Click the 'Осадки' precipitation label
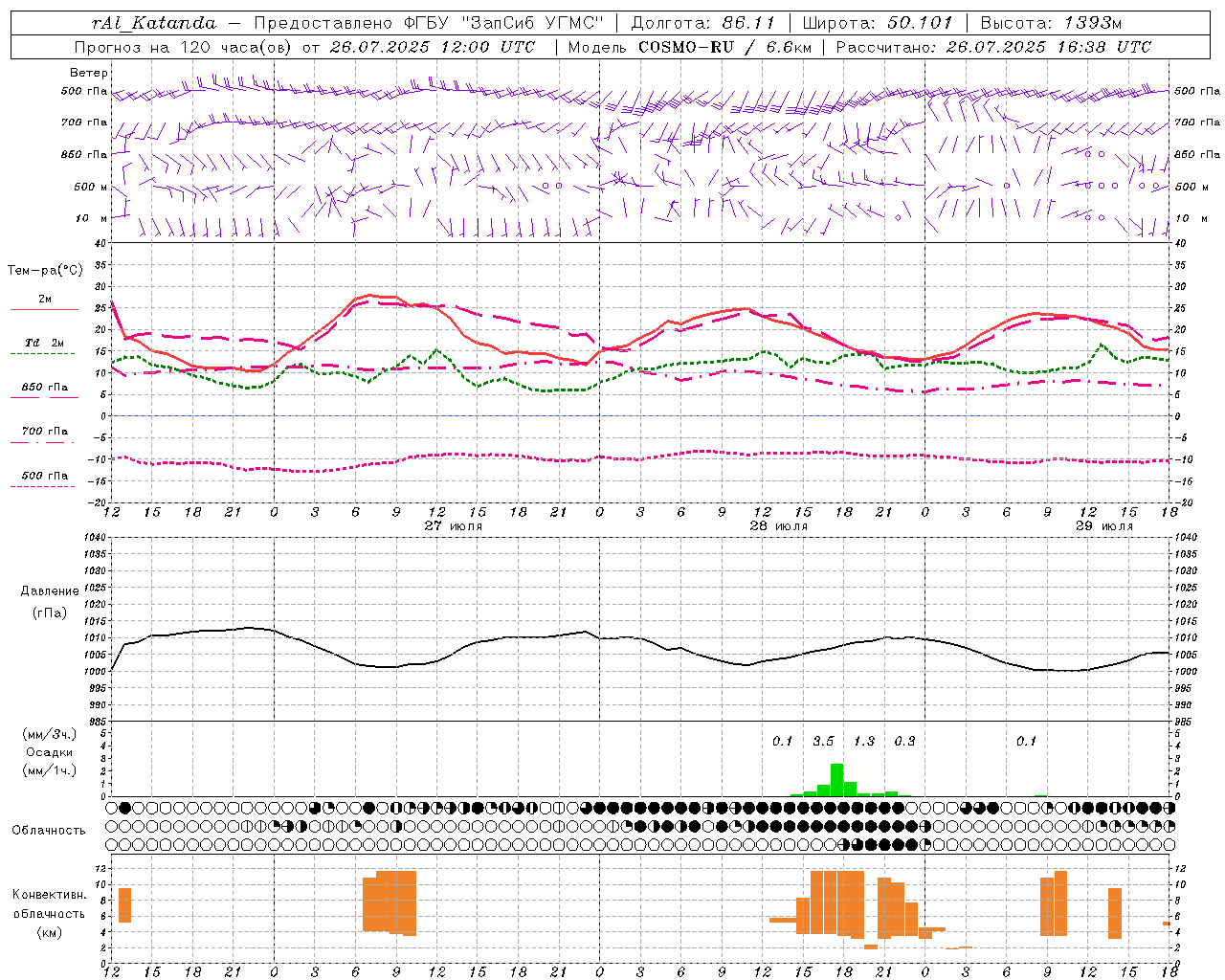 (50, 752)
